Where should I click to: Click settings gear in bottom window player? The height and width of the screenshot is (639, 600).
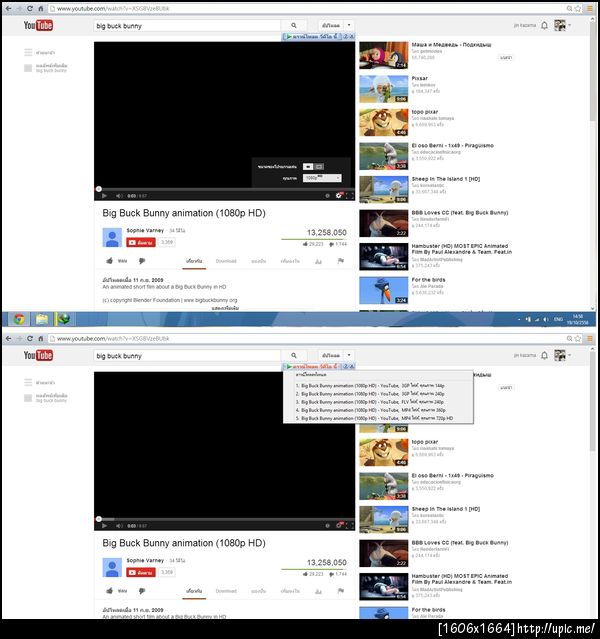pyautogui.click(x=339, y=526)
